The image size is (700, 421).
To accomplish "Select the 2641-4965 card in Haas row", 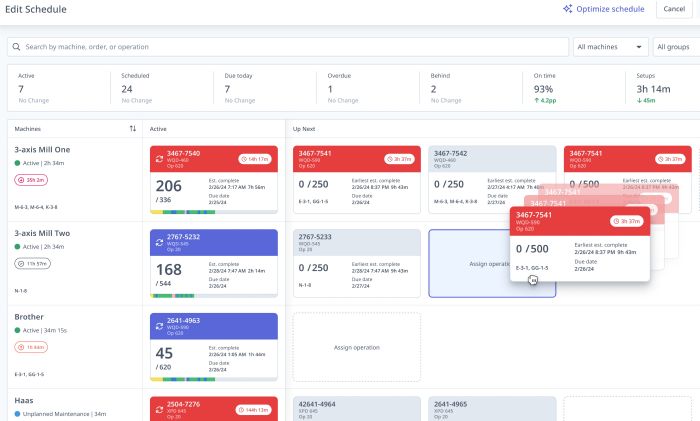I will (x=492, y=408).
